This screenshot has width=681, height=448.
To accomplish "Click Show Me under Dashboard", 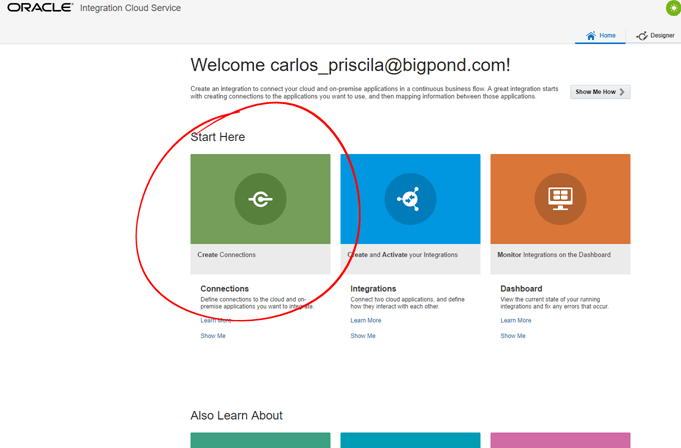I will [512, 336].
